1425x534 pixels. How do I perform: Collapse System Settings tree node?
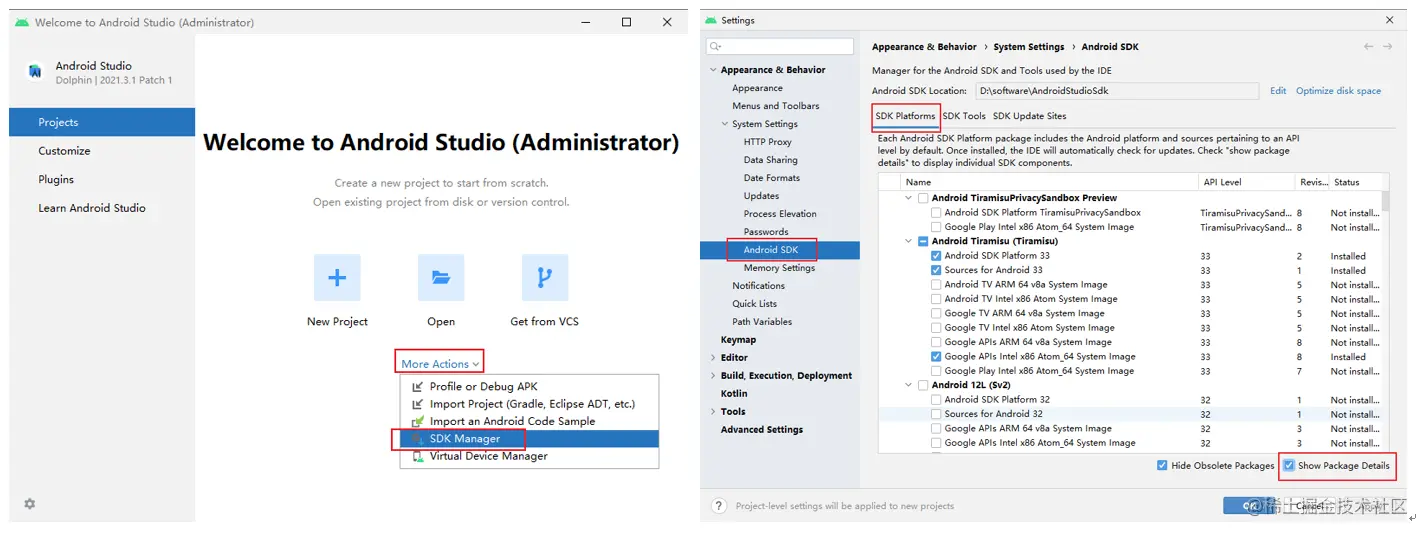[x=725, y=124]
